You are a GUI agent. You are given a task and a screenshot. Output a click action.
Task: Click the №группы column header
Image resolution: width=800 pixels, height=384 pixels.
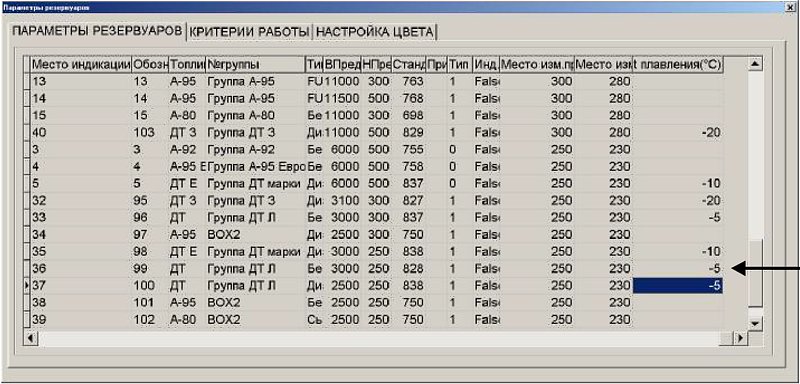click(255, 64)
